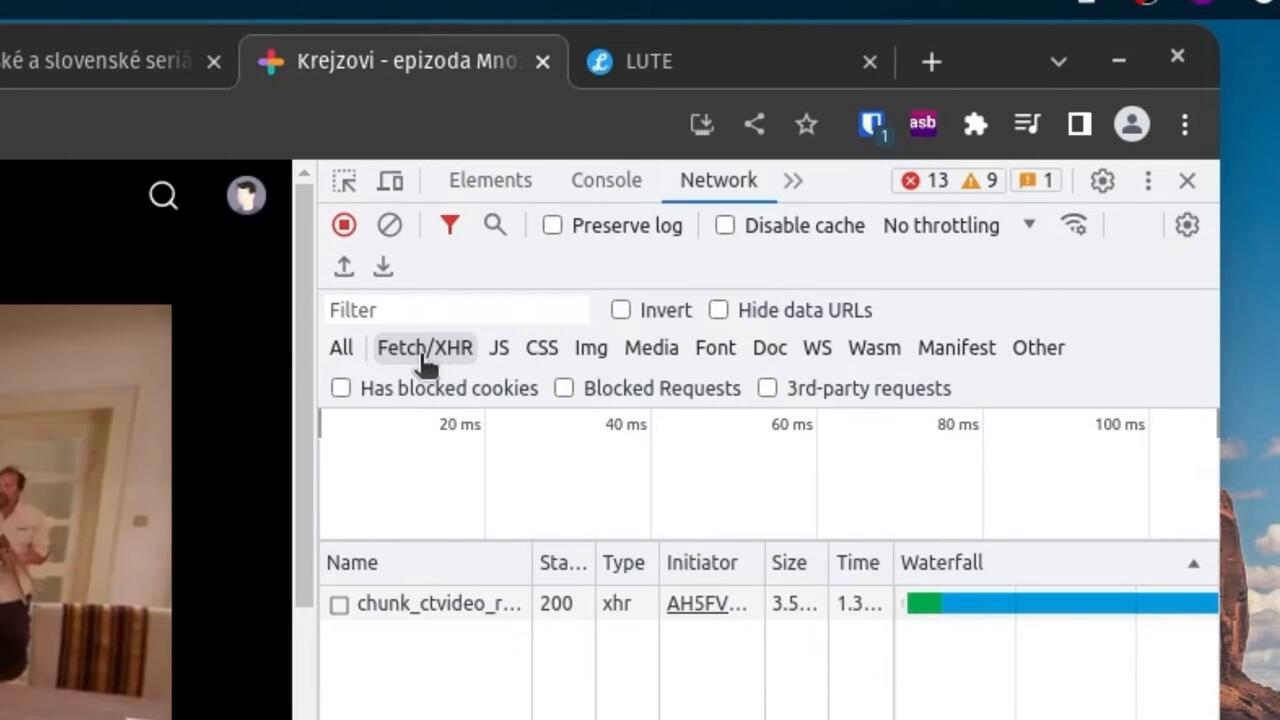The width and height of the screenshot is (1280, 720).
Task: Enable the Preserve log checkbox
Action: [552, 225]
